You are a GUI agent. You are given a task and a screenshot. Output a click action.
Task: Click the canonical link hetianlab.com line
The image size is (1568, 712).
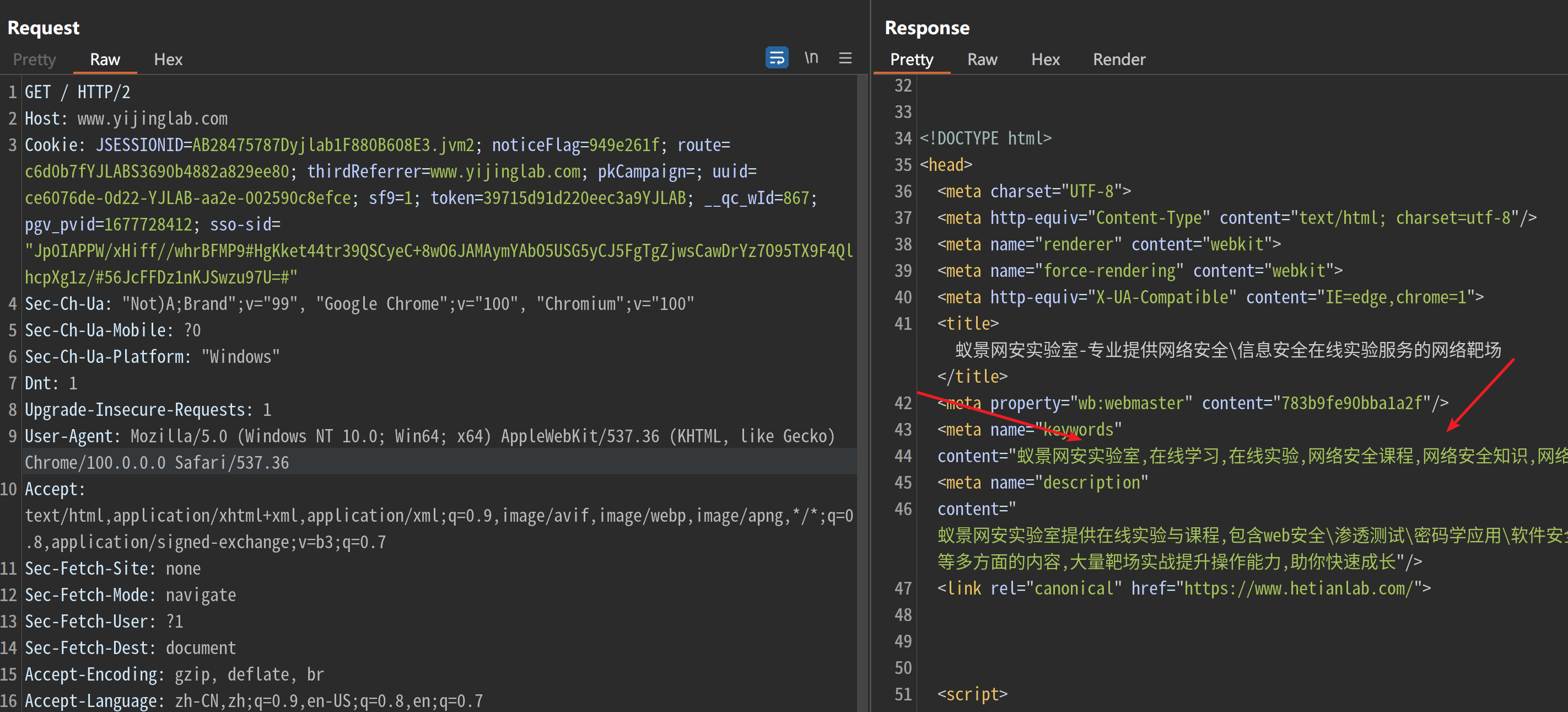[1184, 589]
